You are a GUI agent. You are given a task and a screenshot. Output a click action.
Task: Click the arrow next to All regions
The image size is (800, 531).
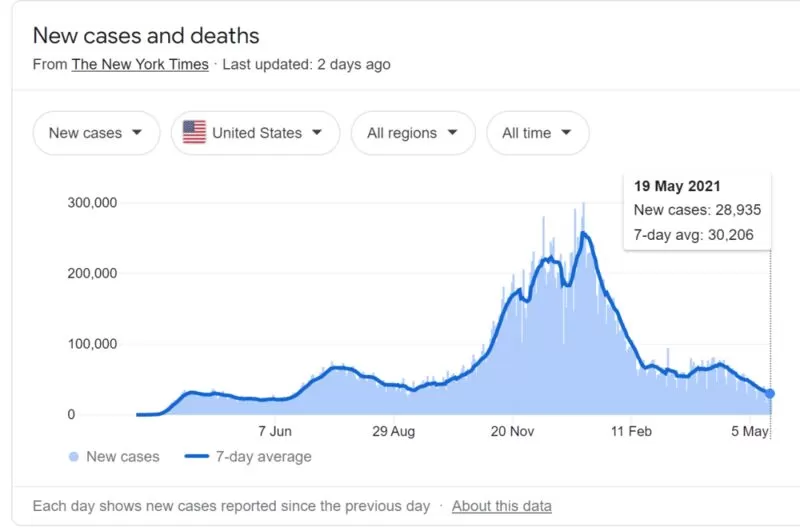tap(452, 132)
